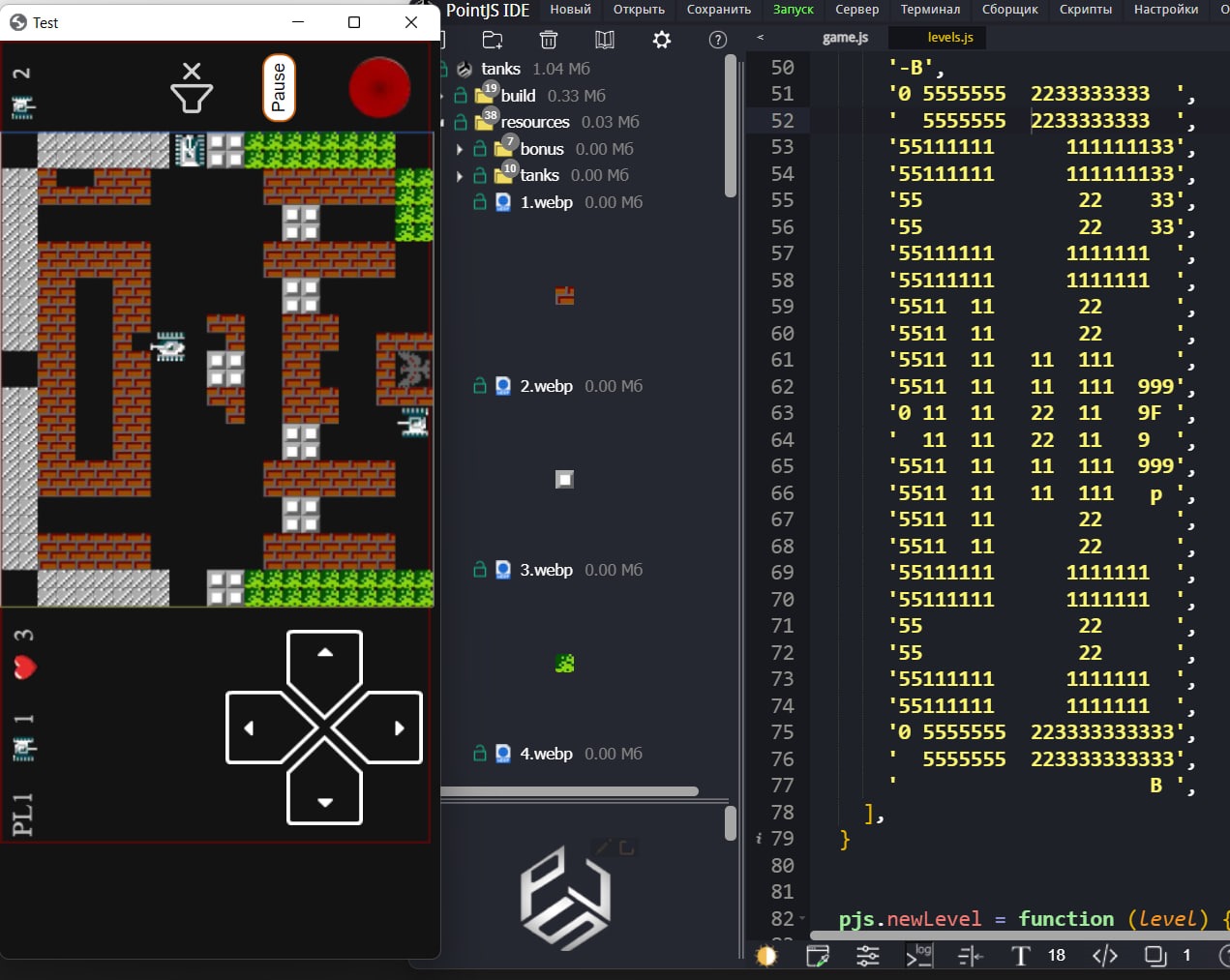Click the file panel horizontal scrollbar
The image size is (1230, 980).
click(x=569, y=791)
